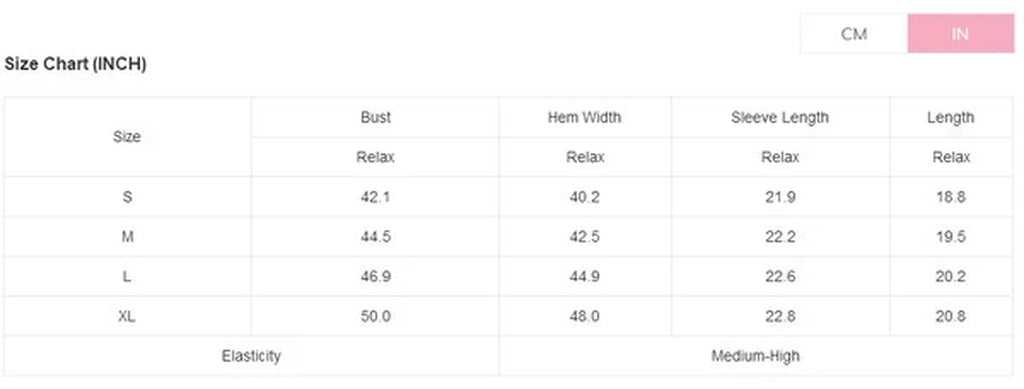The image size is (1024, 389).
Task: Click the Sleeve Length column header
Action: [x=780, y=117]
